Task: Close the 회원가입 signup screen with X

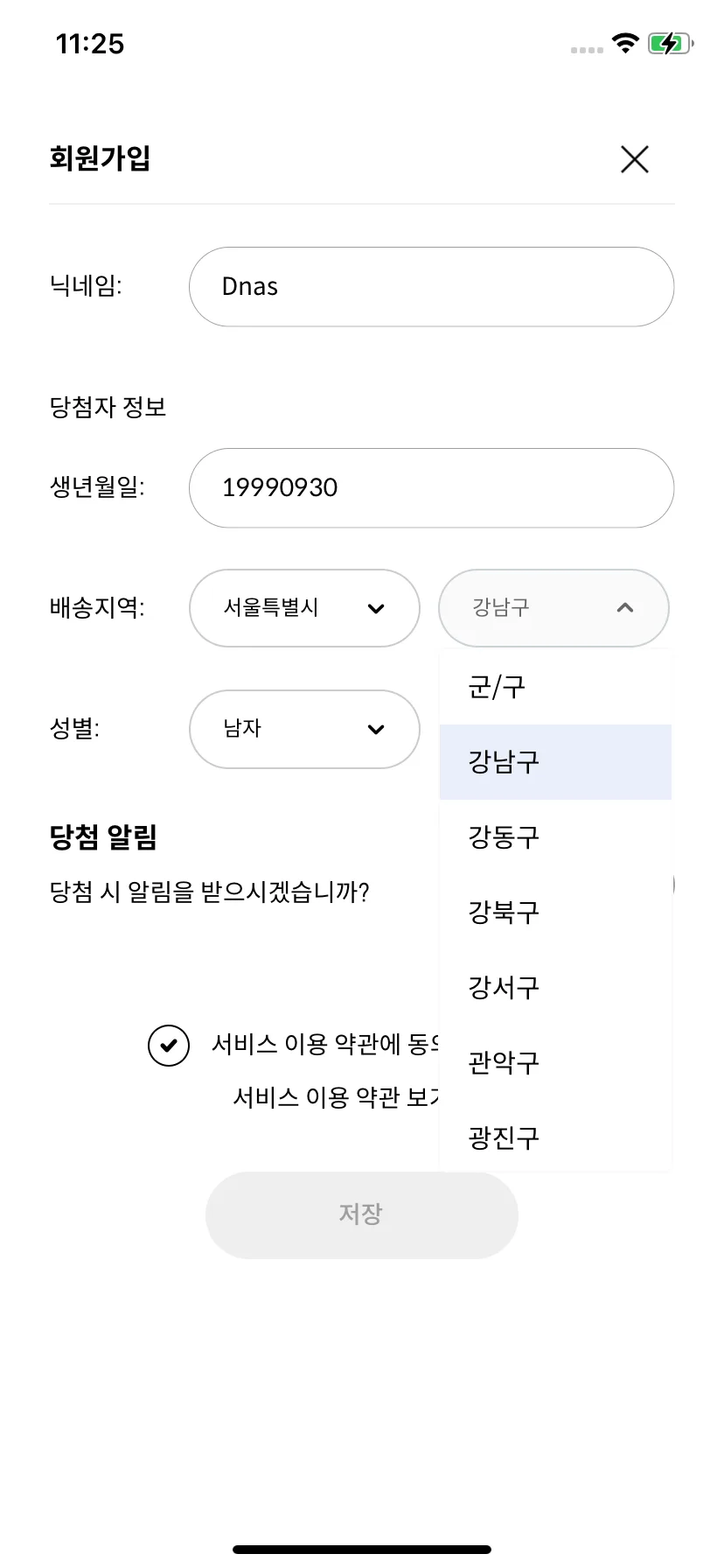Action: click(x=634, y=159)
